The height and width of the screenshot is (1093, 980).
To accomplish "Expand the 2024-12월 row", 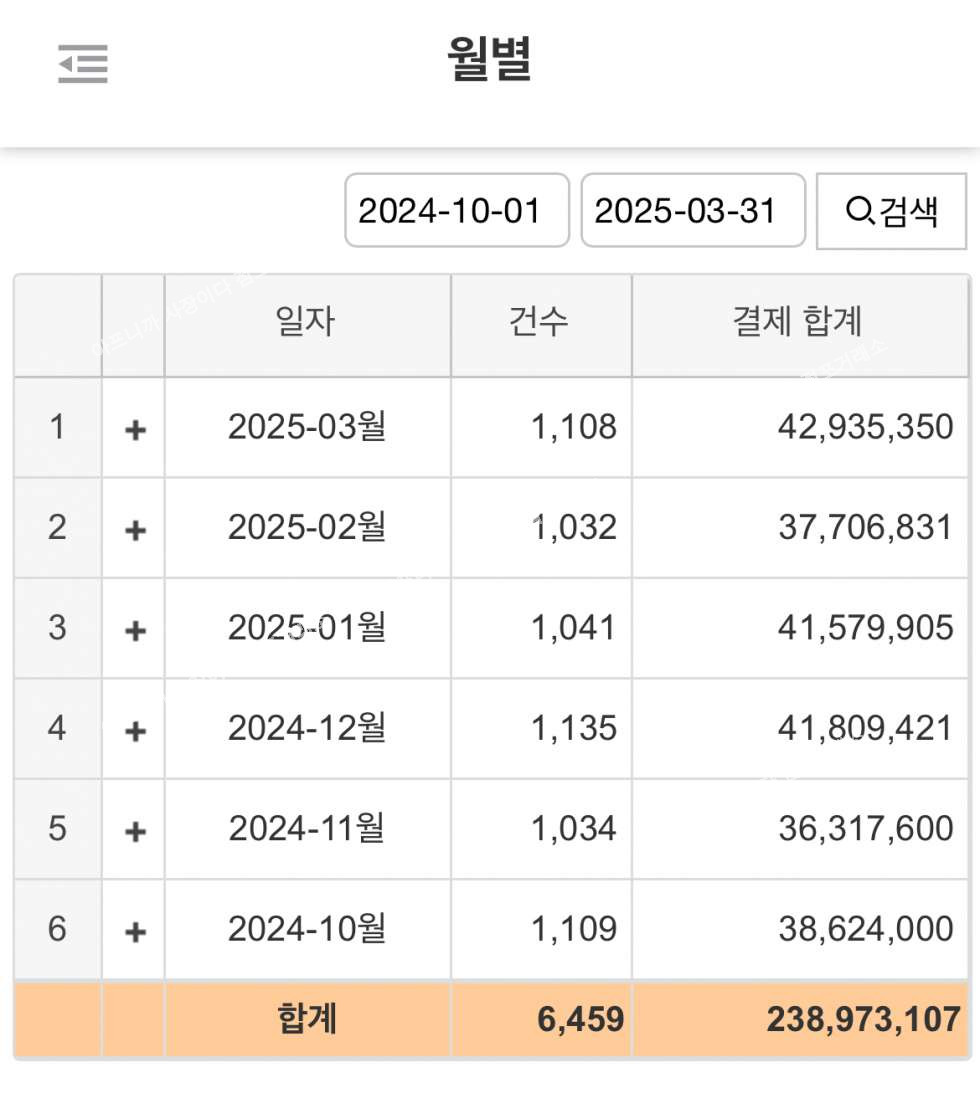I will tap(135, 730).
